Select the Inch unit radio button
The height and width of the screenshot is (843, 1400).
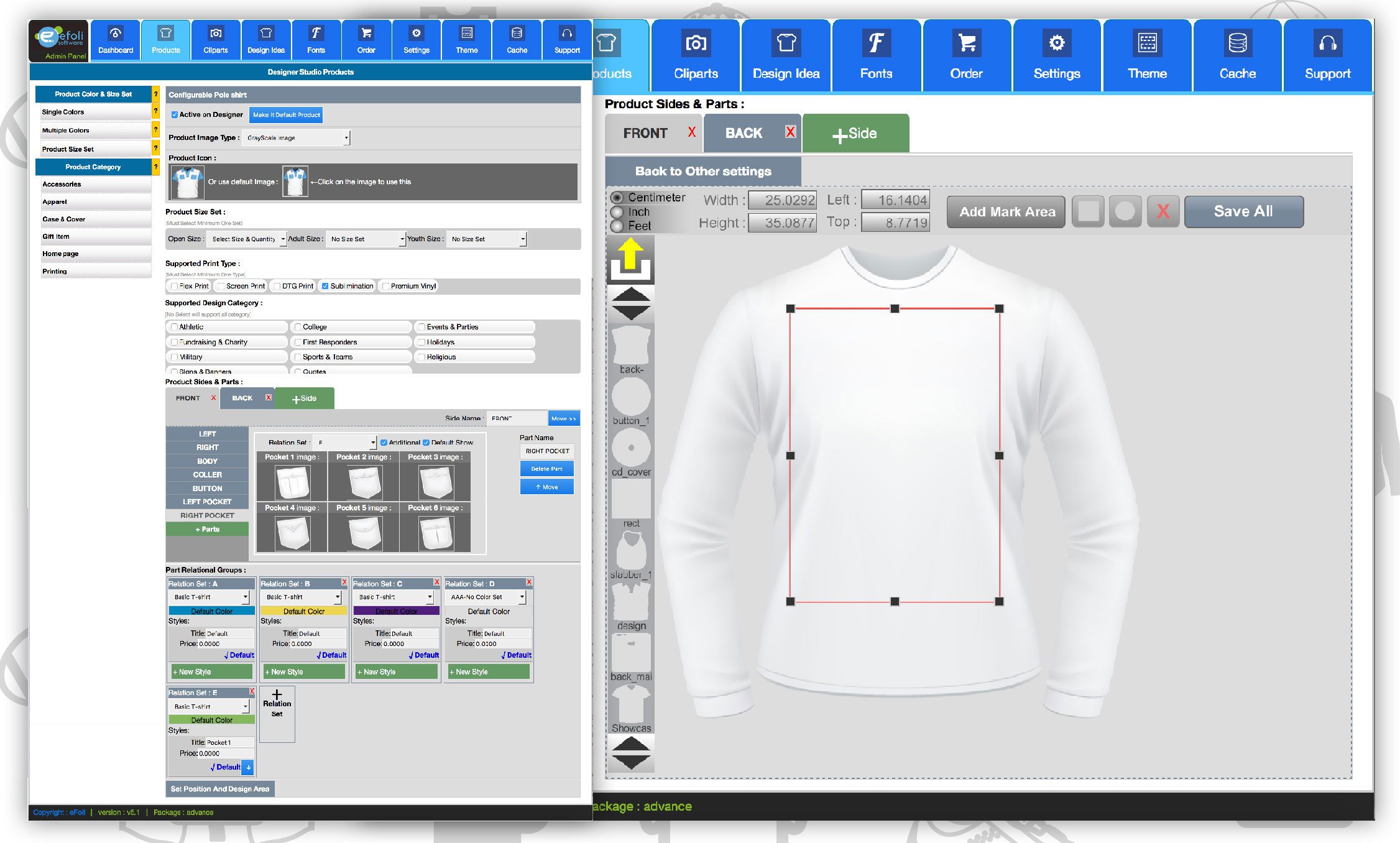(x=617, y=212)
